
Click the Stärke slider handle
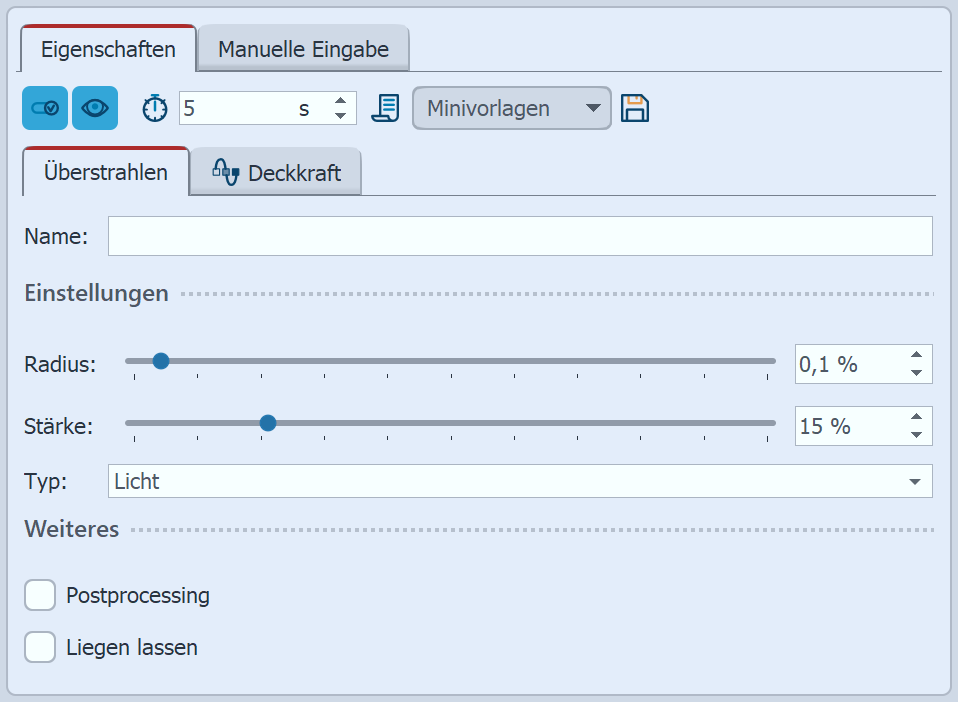[x=267, y=423]
